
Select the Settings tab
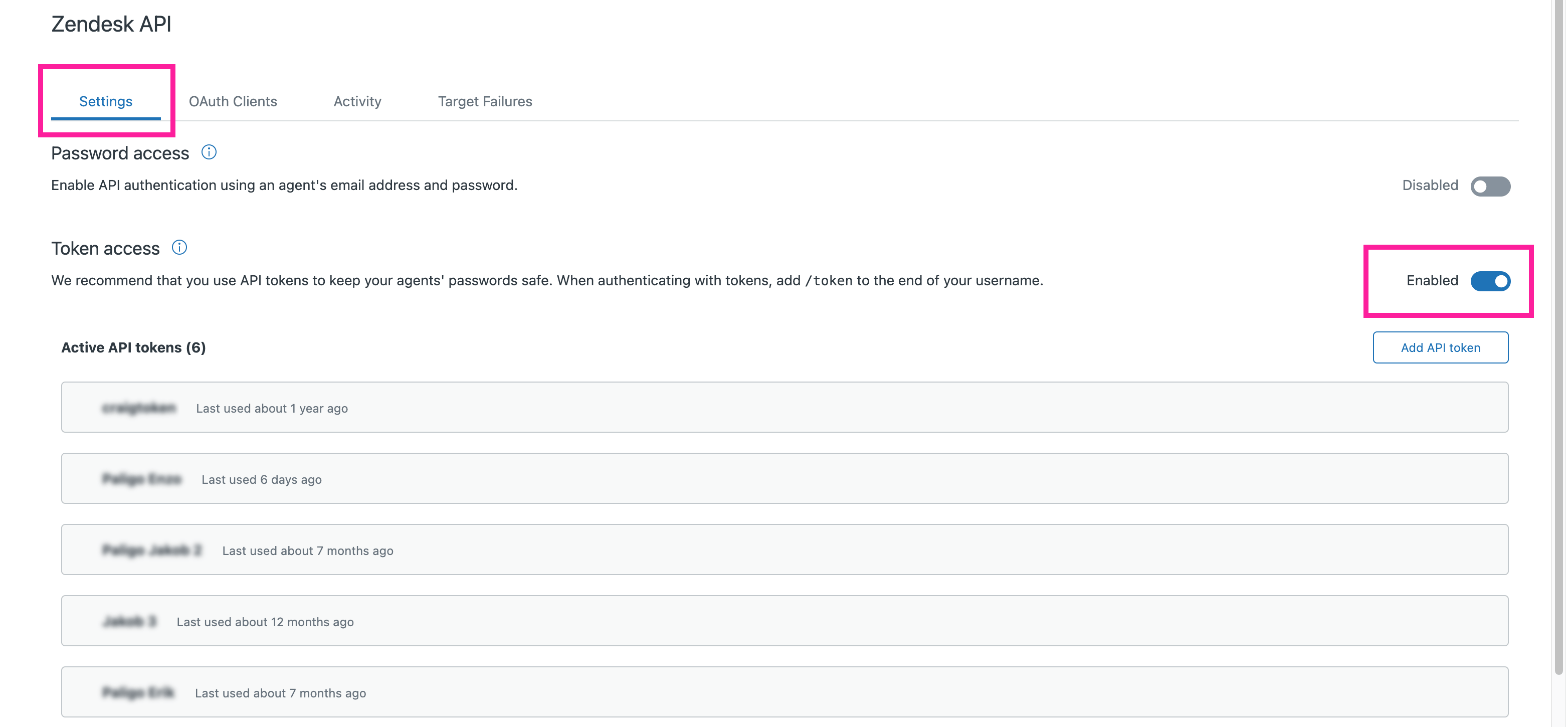click(x=105, y=101)
